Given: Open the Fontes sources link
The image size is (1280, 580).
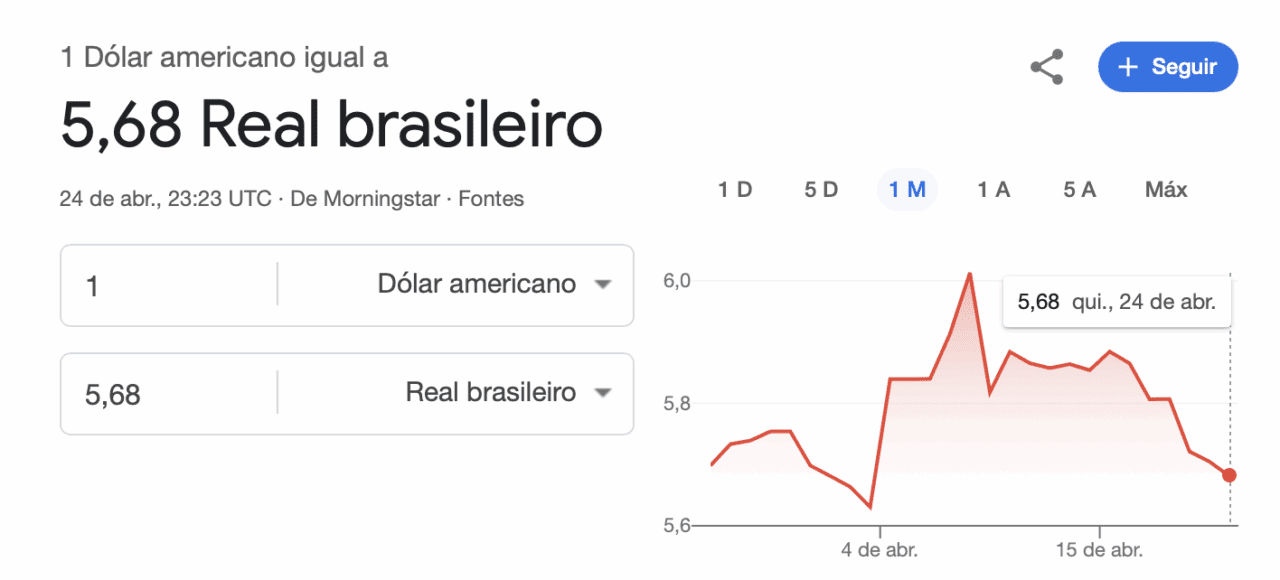Looking at the screenshot, I should point(491,199).
